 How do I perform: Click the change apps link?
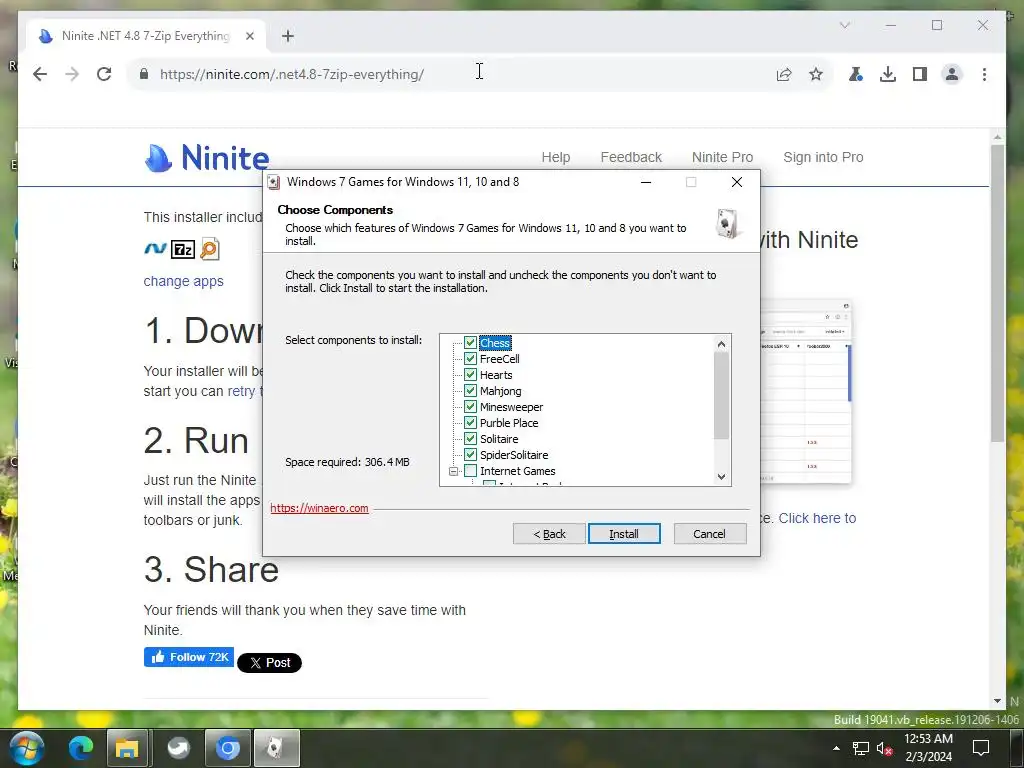click(184, 281)
